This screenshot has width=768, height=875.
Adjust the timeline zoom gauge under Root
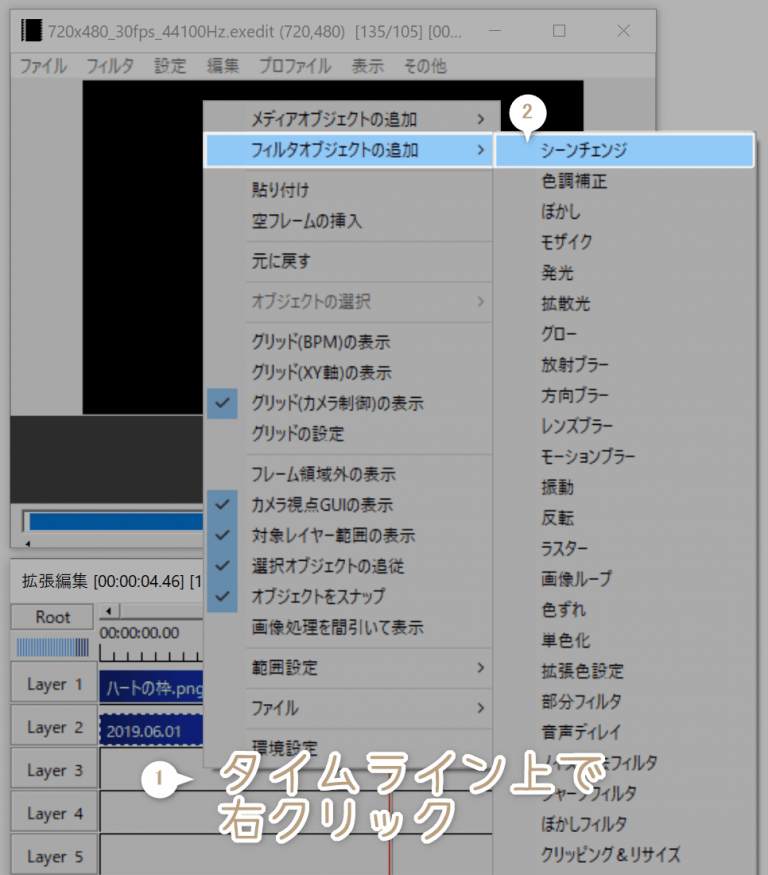point(52,647)
